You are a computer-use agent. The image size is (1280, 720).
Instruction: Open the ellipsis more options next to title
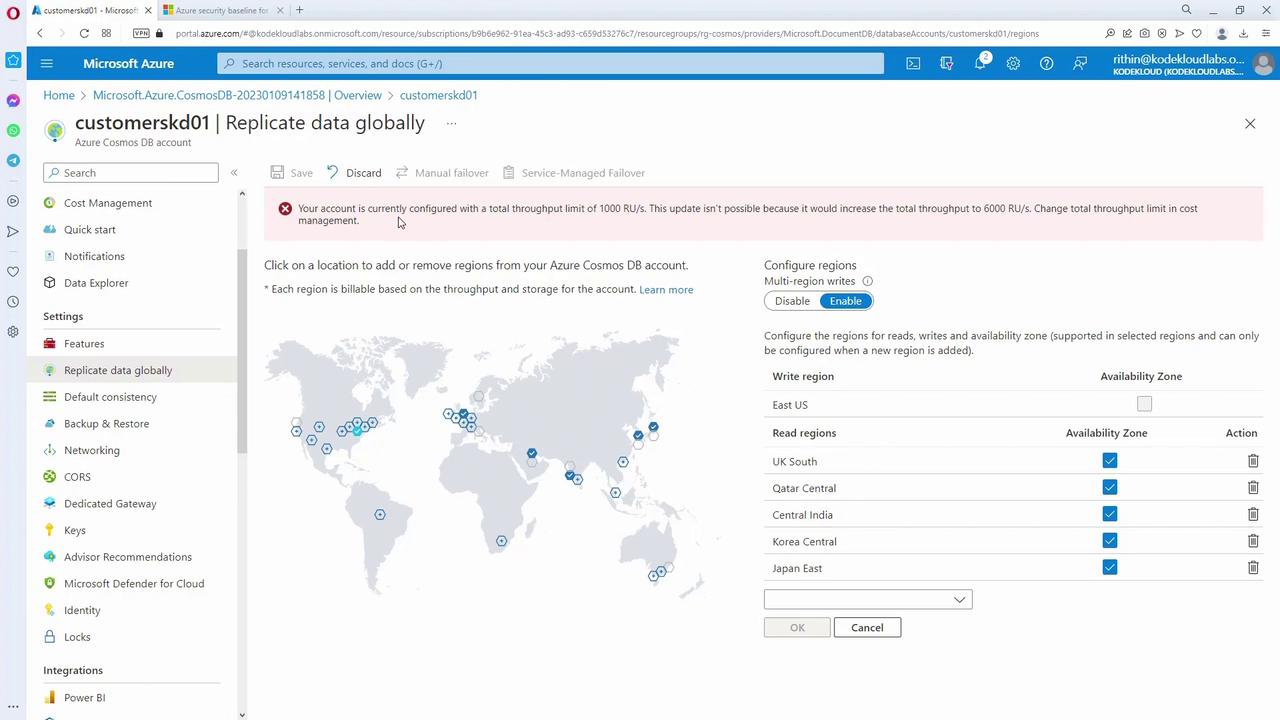[451, 123]
